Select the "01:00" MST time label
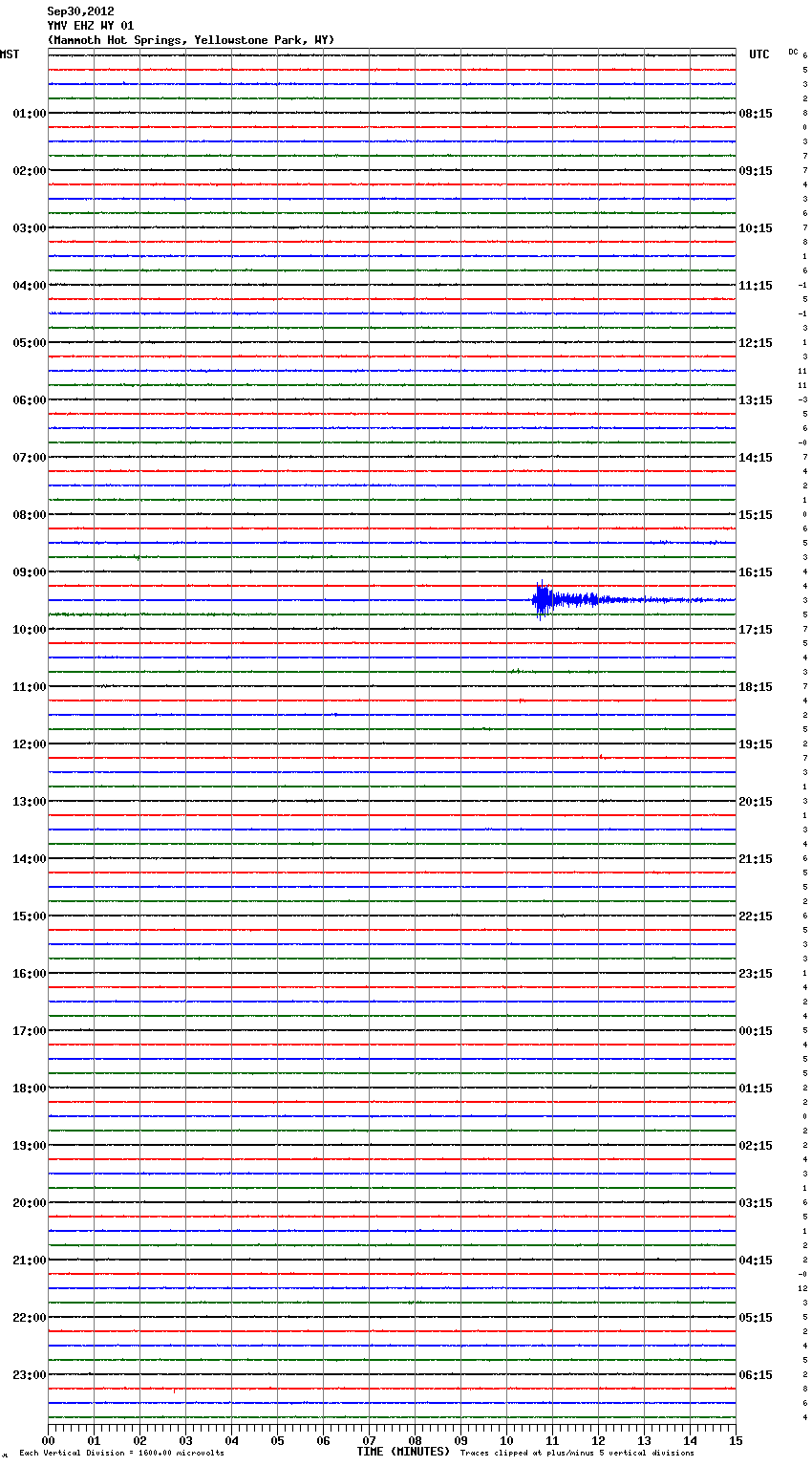 pos(30,114)
